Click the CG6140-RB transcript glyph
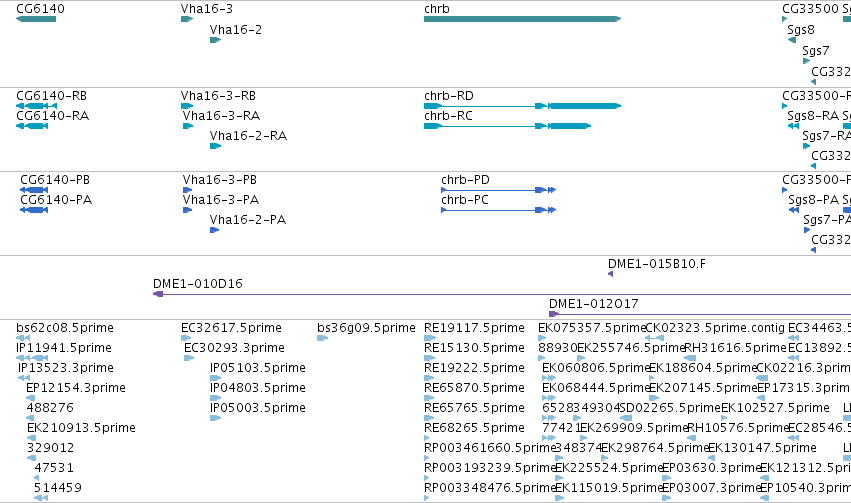 click(36, 106)
